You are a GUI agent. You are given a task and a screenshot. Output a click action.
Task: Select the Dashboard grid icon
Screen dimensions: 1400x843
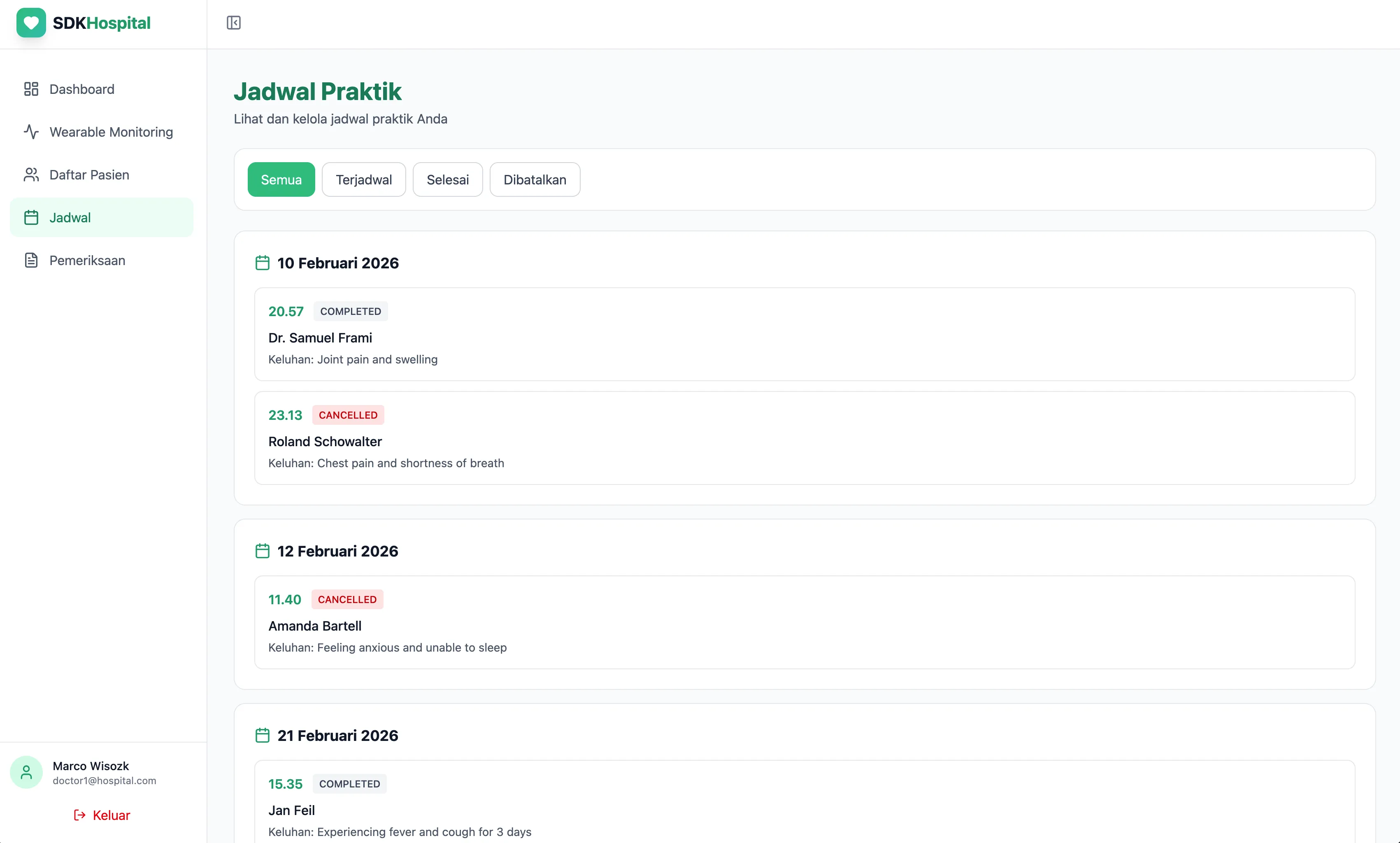coord(31,89)
